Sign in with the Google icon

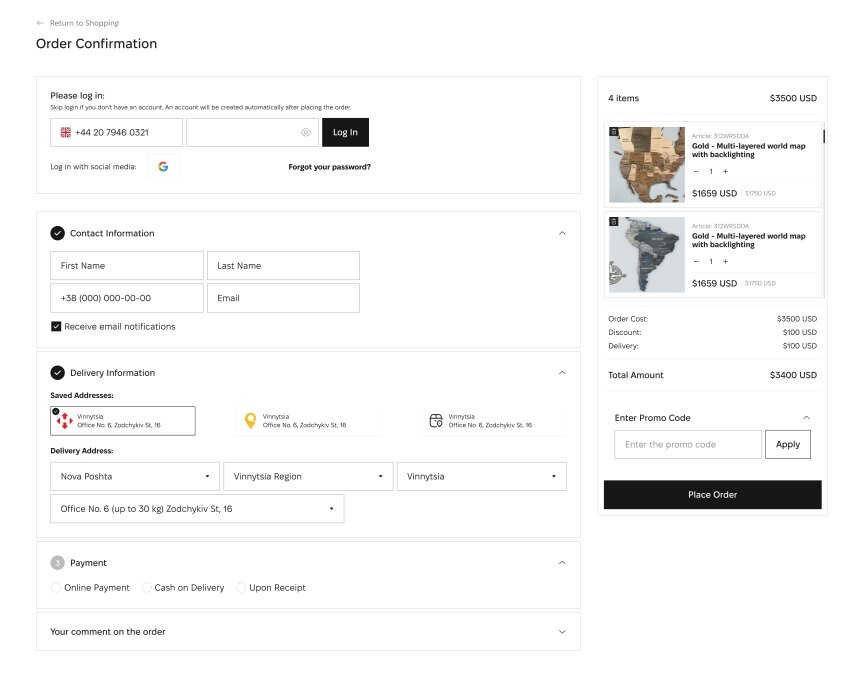tap(163, 166)
